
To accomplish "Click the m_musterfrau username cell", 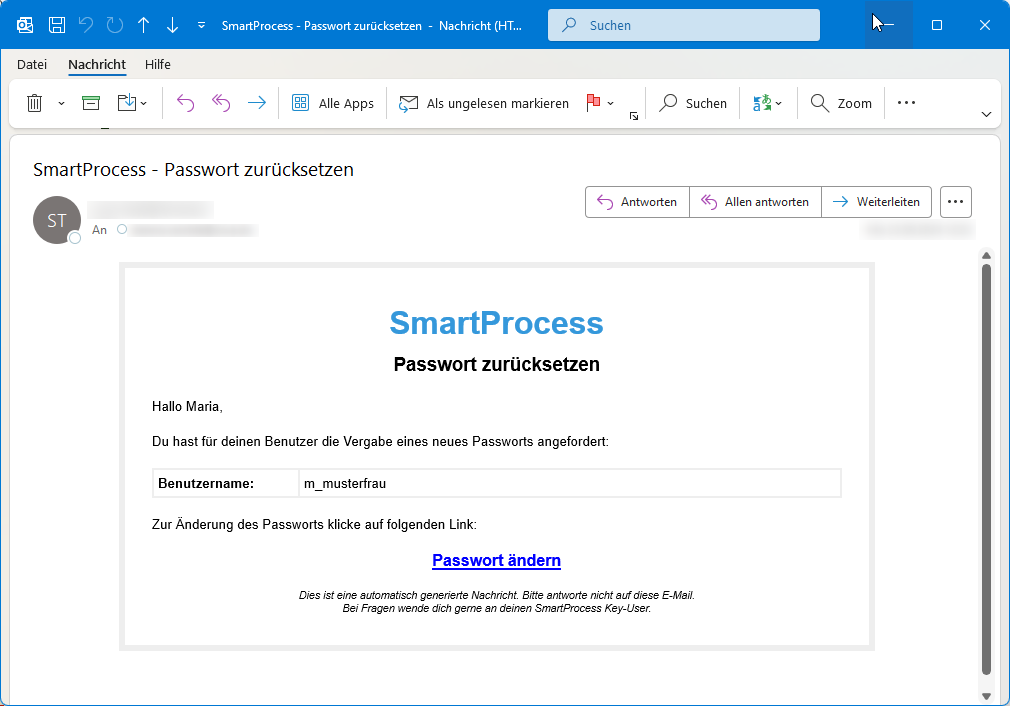I will coord(570,483).
